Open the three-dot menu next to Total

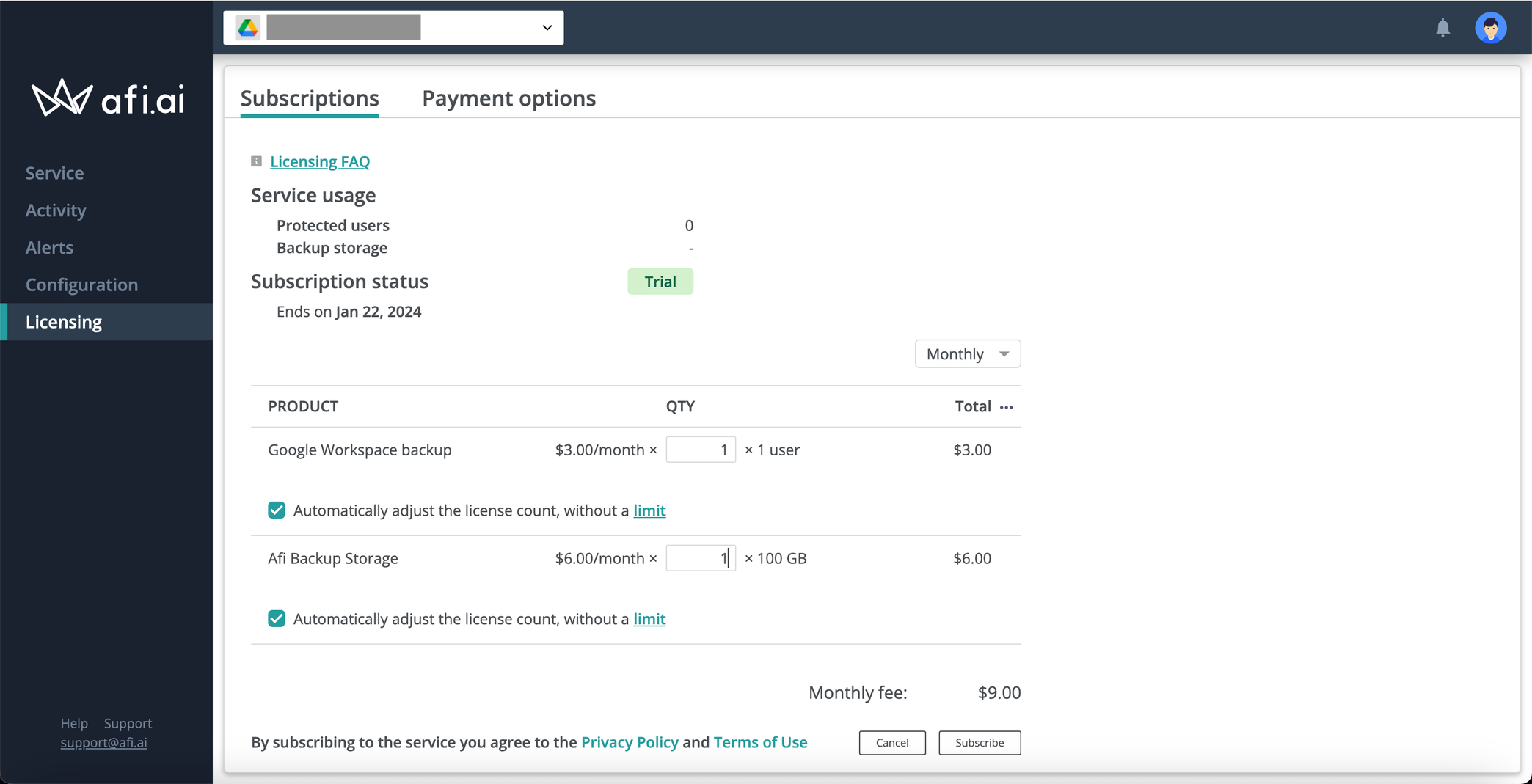pos(1006,407)
